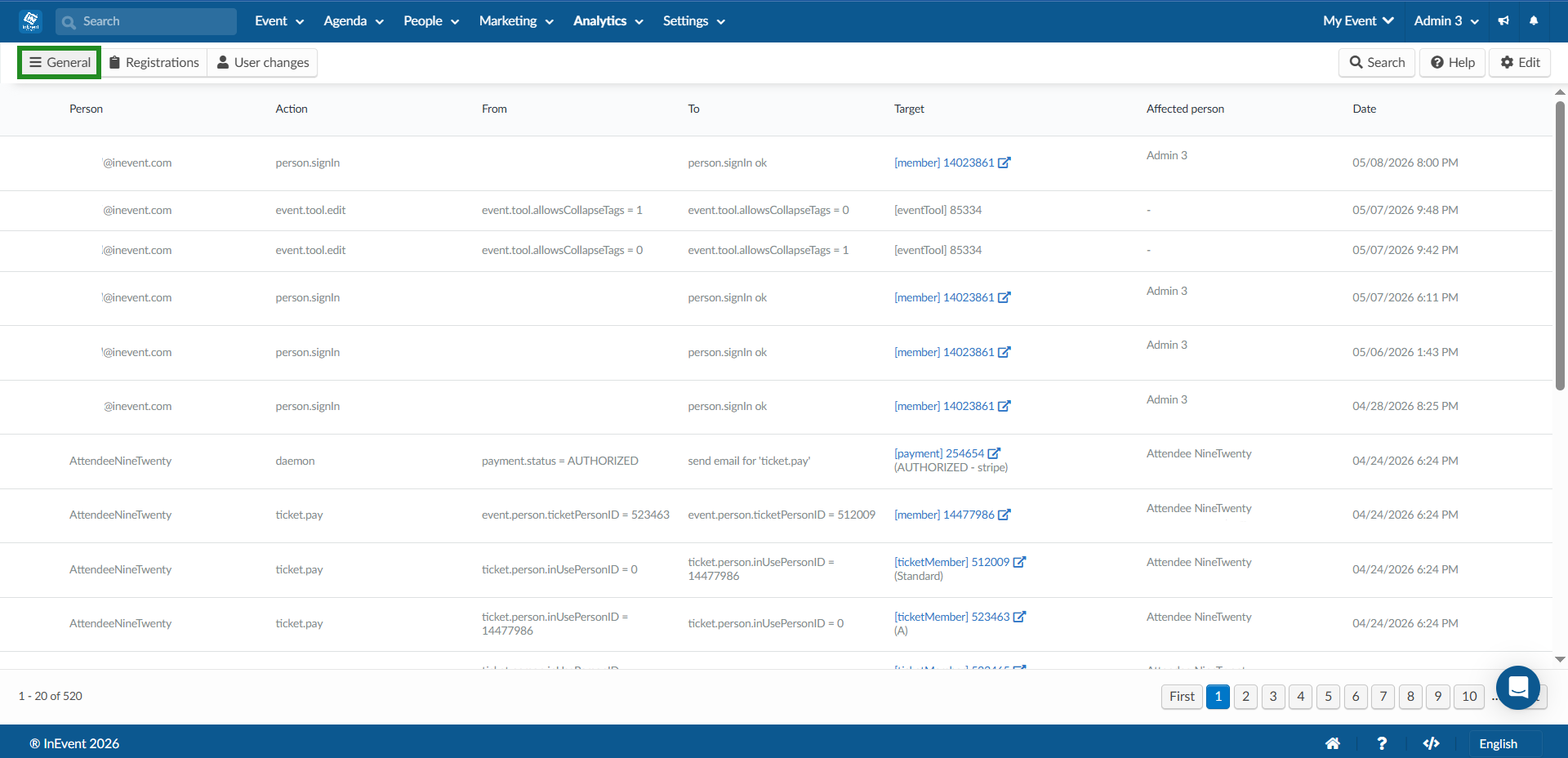
Task: Click the InEvent logo icon
Action: [x=30, y=21]
